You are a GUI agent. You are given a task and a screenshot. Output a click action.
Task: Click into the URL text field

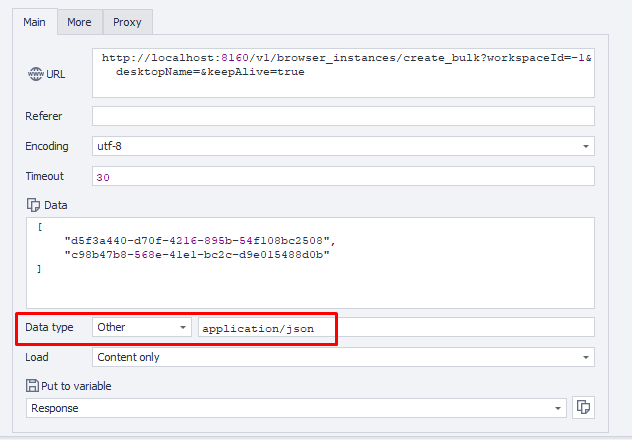coord(343,72)
